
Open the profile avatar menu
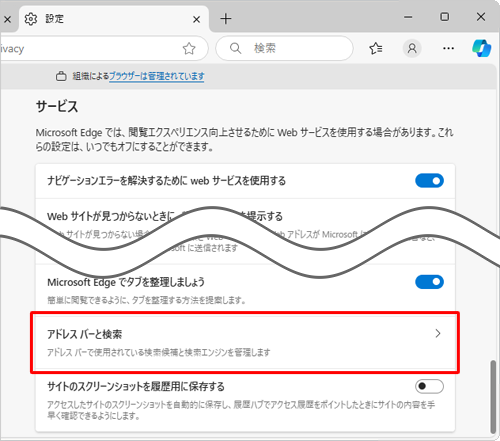coord(412,49)
